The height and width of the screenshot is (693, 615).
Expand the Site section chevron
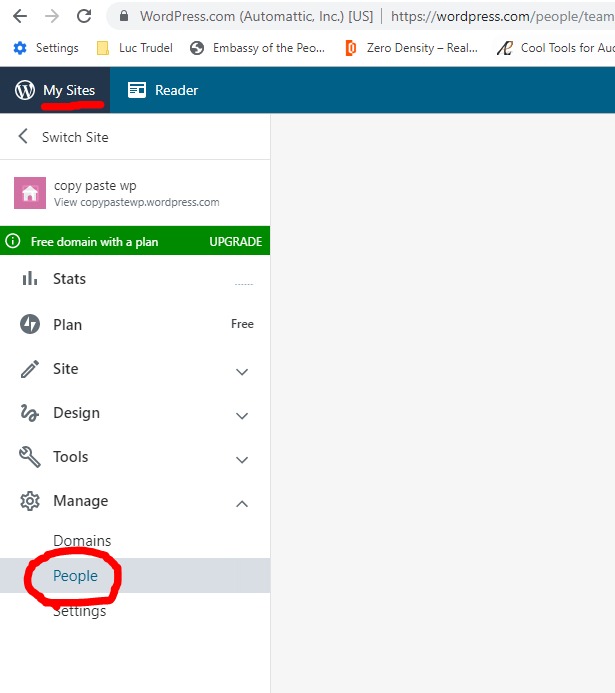coord(242,372)
